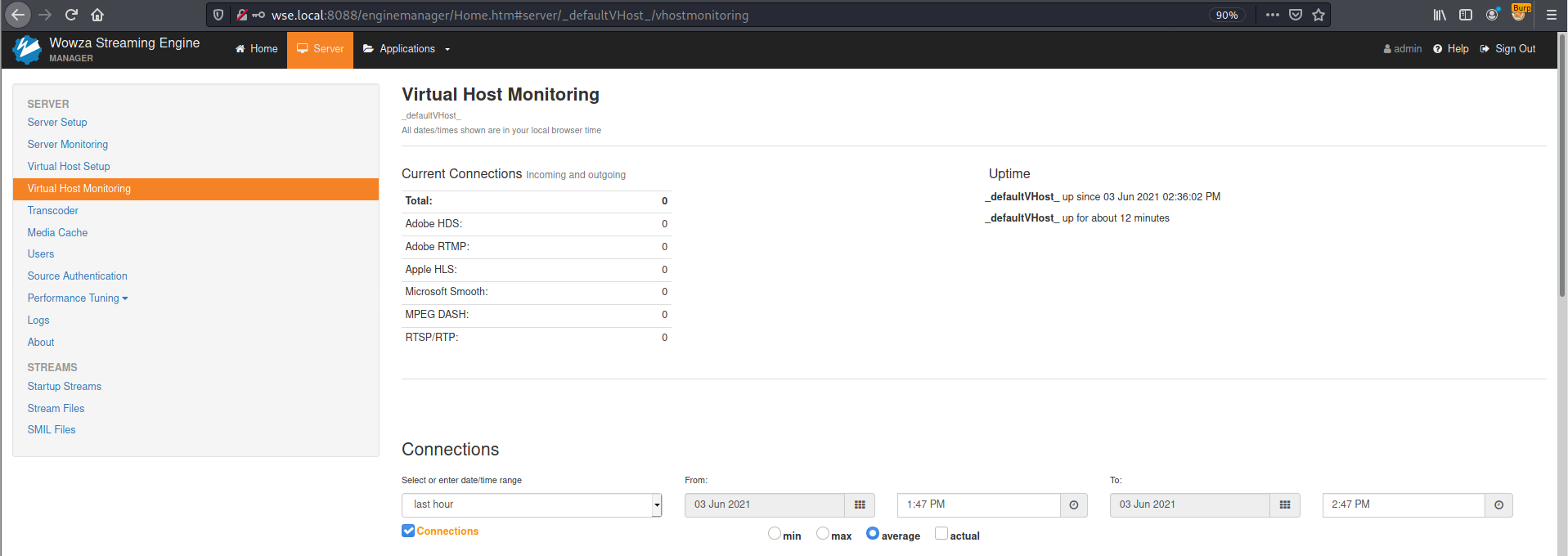Click the From time 1:47 PM field
1568x556 pixels.
[x=978, y=505]
